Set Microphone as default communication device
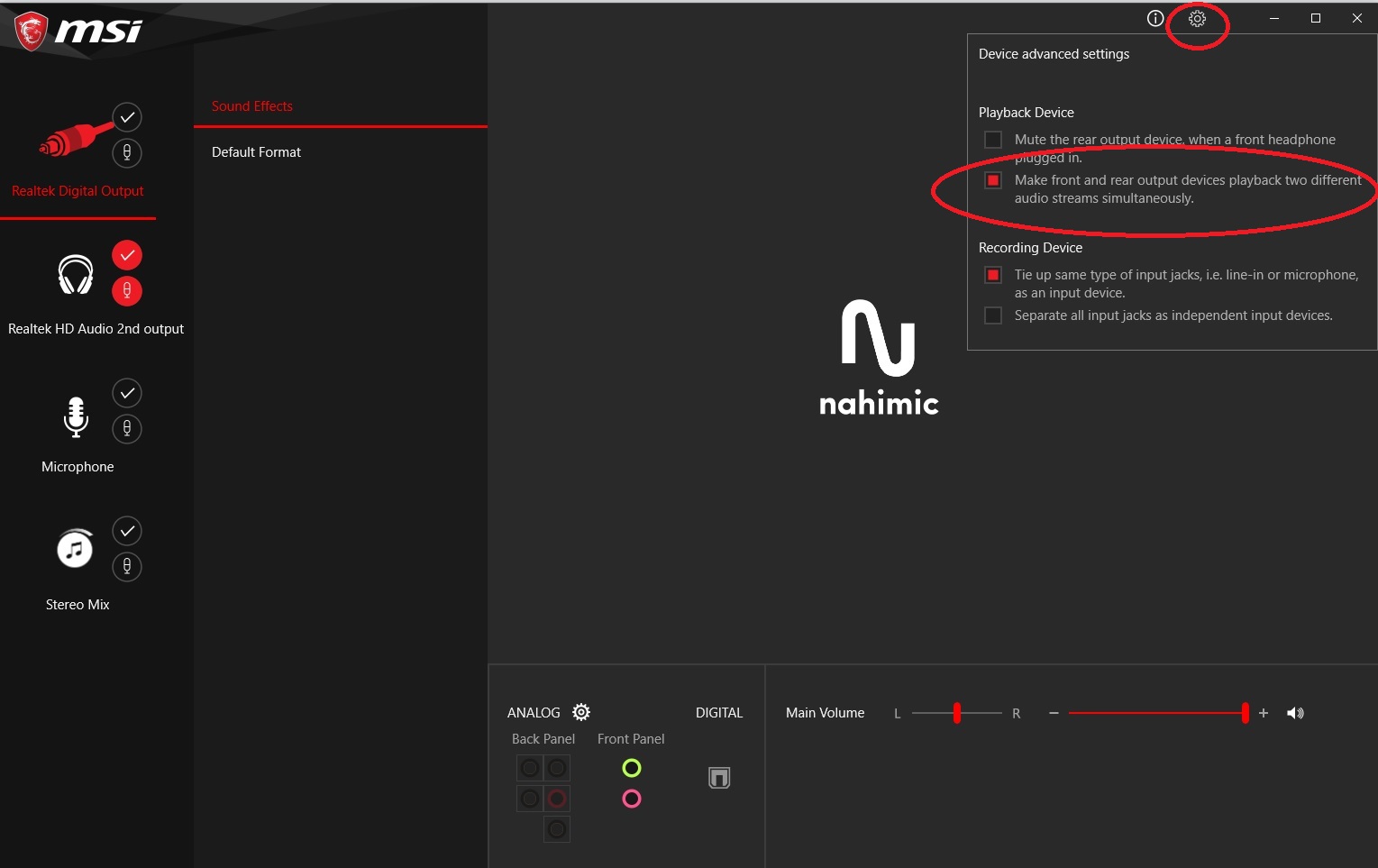The width and height of the screenshot is (1378, 868). tap(127, 428)
